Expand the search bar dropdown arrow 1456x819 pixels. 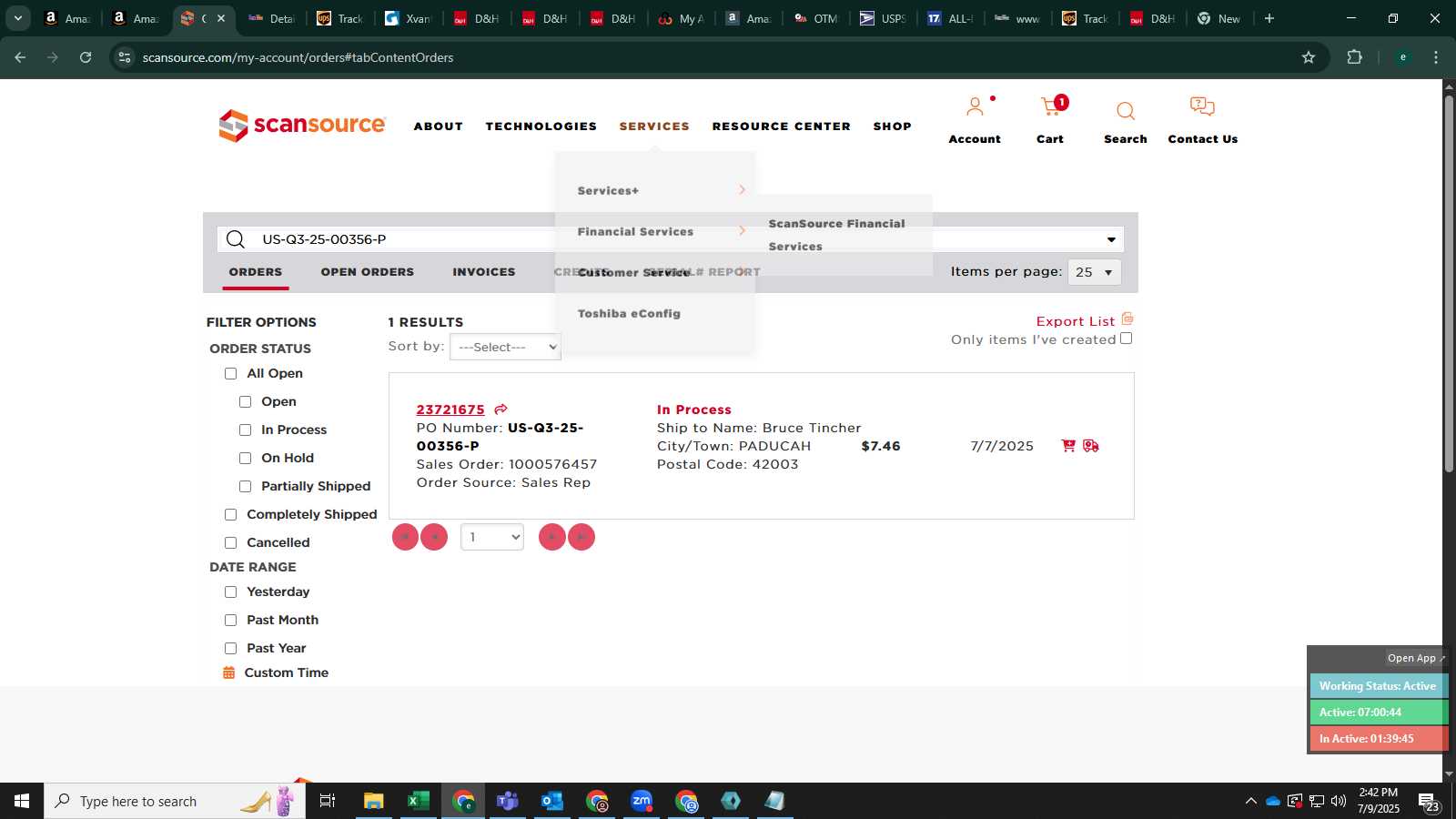1111,239
